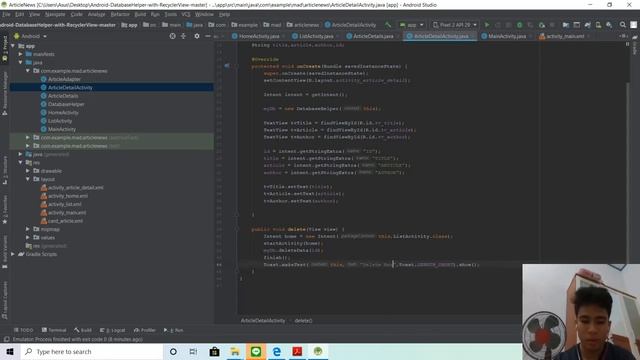
Task: Click the Make Project hammer icon
Action: tap(388, 25)
